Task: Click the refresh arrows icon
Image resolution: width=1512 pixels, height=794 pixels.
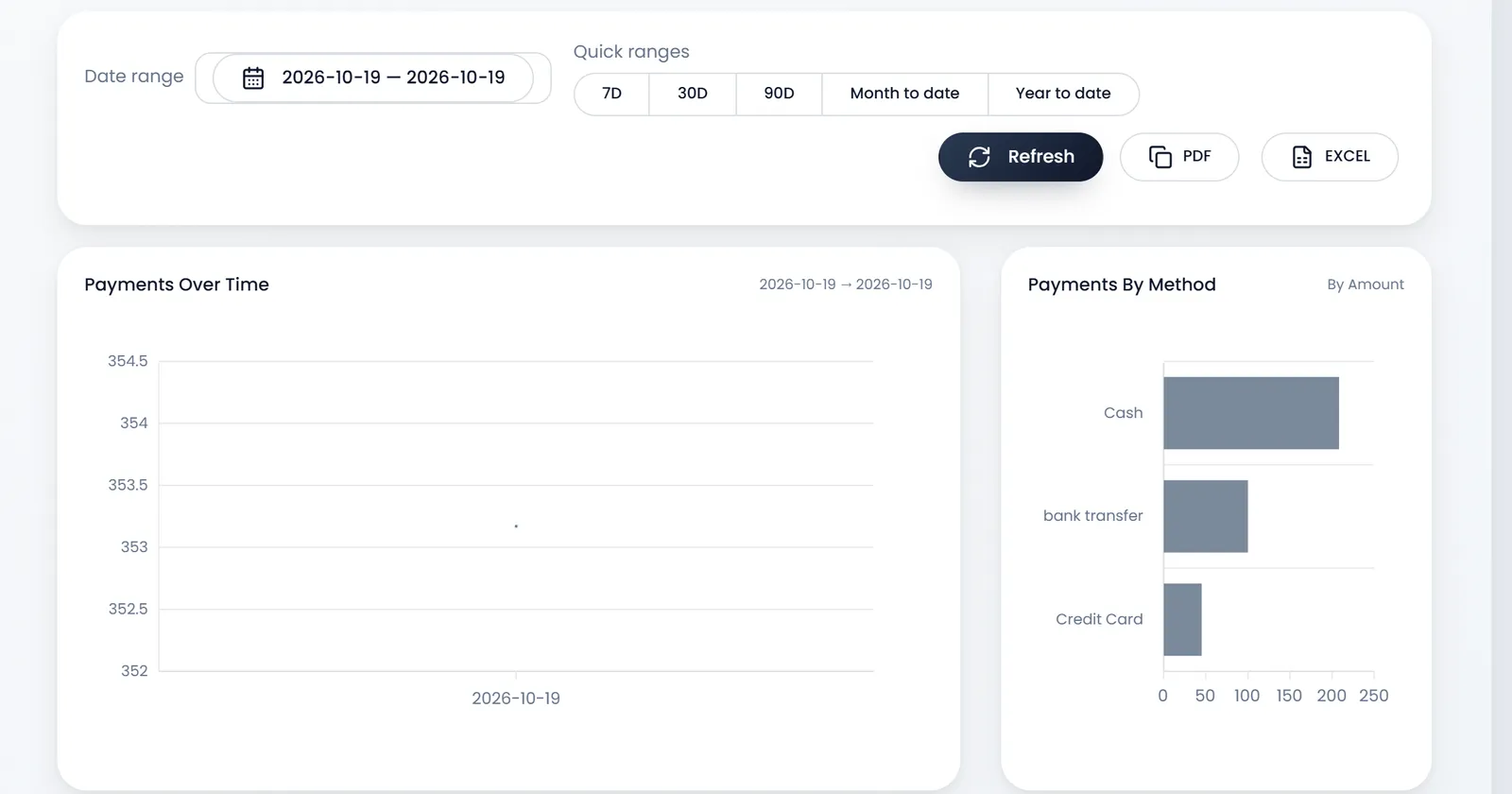Action: (979, 157)
